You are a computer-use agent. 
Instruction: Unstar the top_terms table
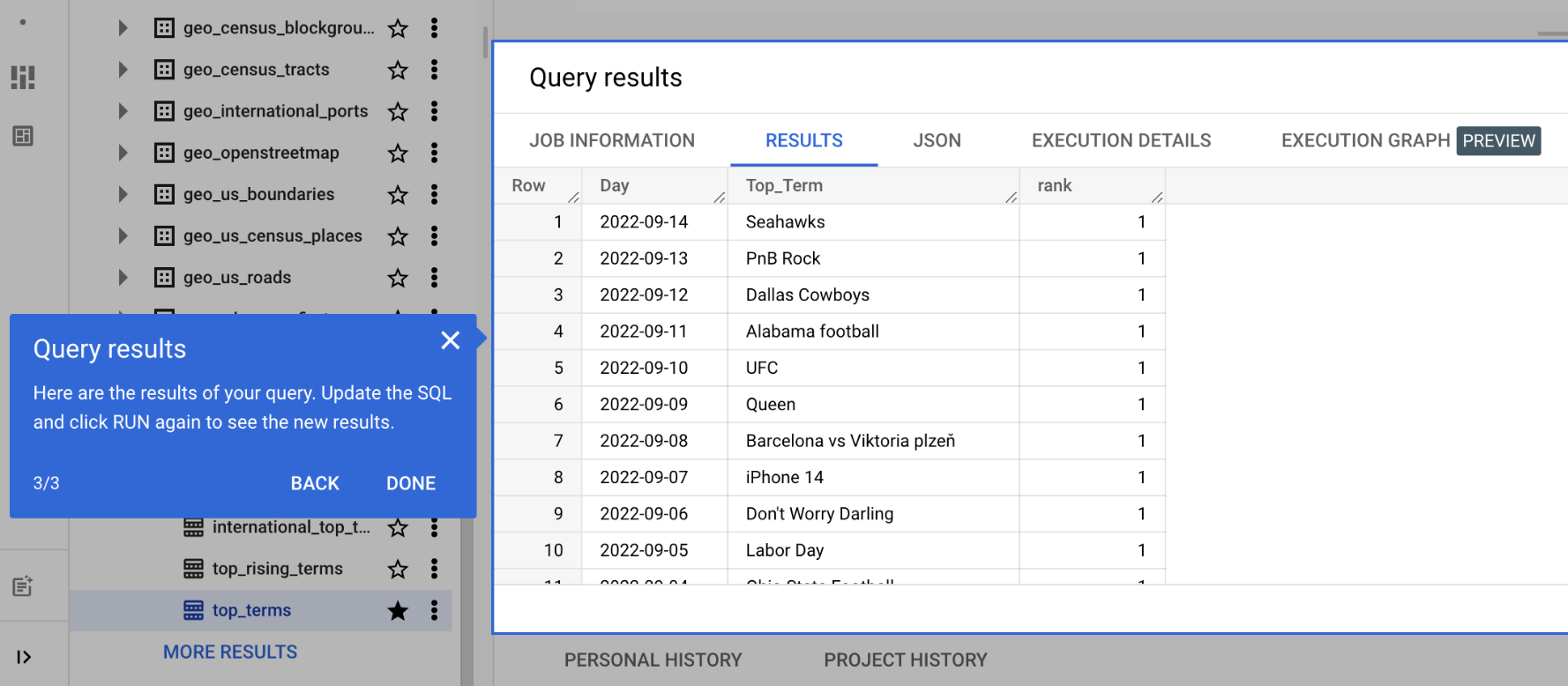point(398,610)
